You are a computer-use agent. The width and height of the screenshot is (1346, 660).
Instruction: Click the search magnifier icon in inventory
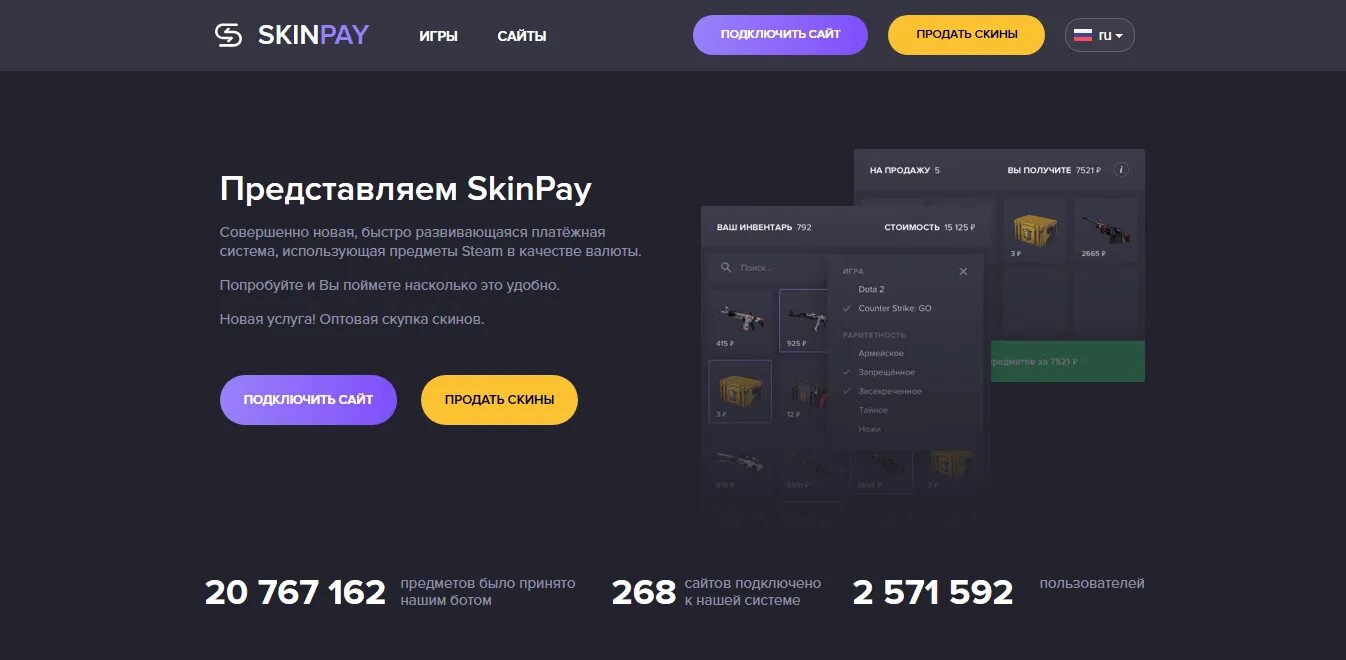tap(725, 268)
